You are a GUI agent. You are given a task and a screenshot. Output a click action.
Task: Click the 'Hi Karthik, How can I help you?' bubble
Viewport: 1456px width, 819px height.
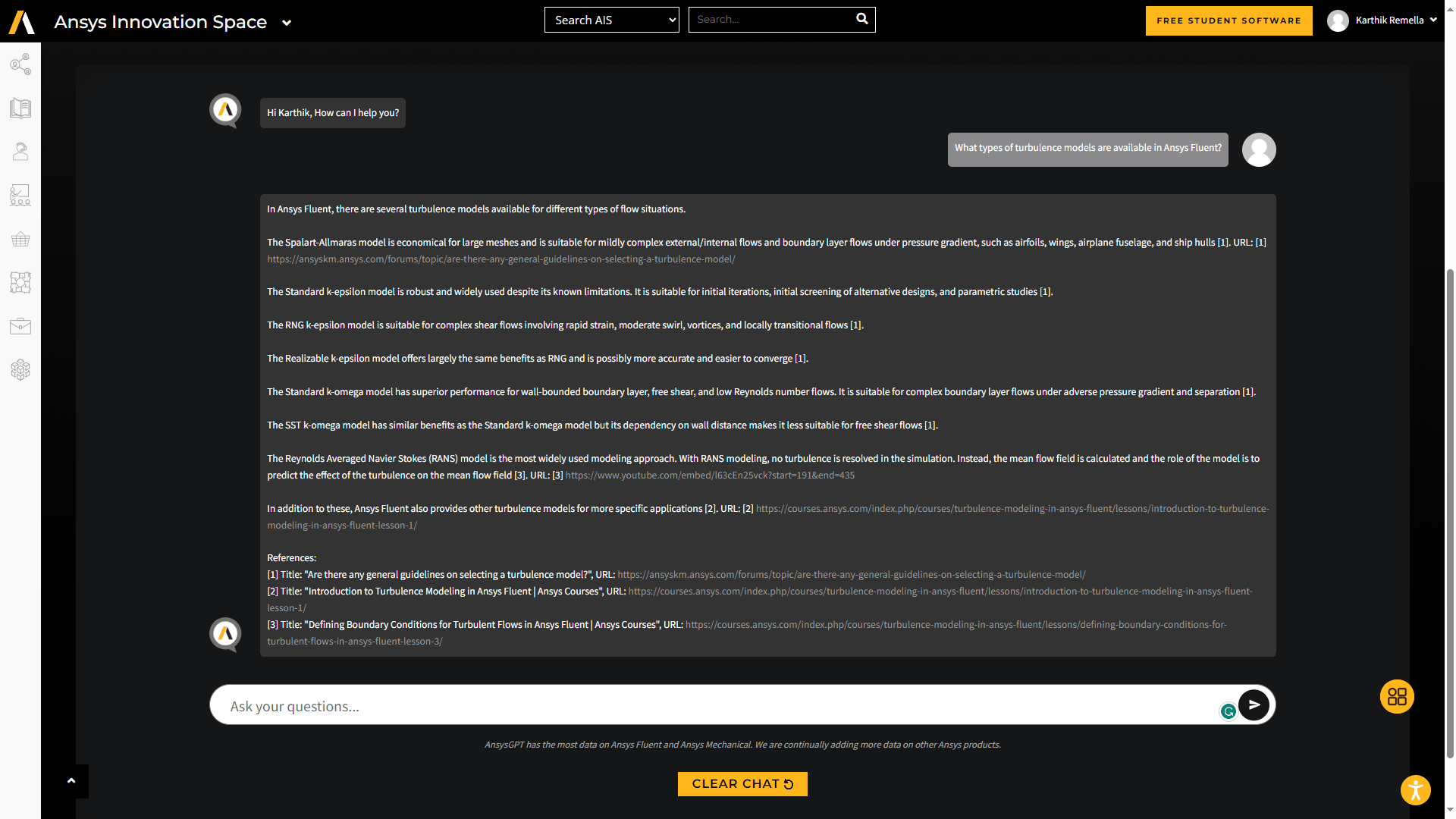pos(333,113)
